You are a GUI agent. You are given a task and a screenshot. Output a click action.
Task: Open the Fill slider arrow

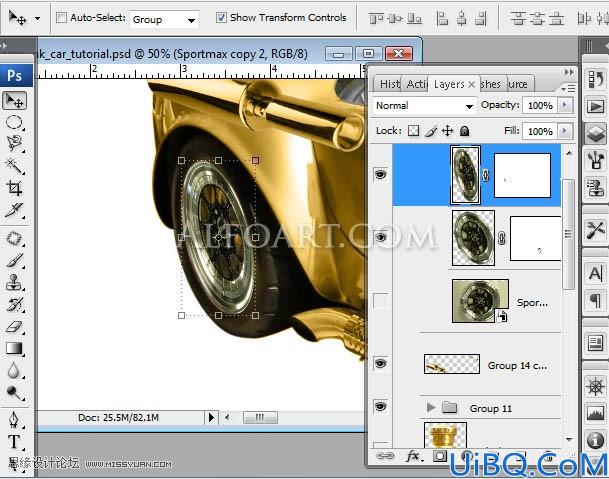tap(565, 131)
